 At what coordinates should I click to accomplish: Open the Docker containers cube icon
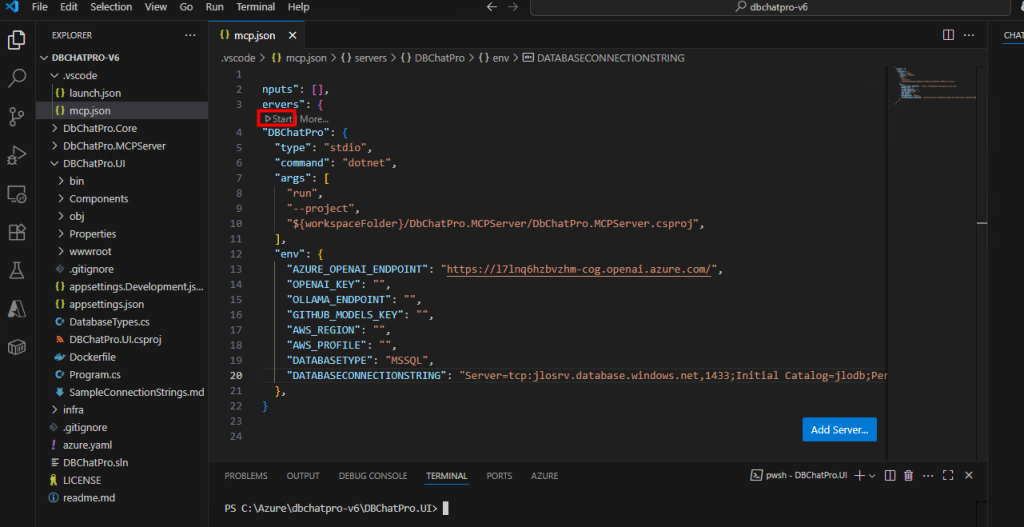click(x=16, y=347)
